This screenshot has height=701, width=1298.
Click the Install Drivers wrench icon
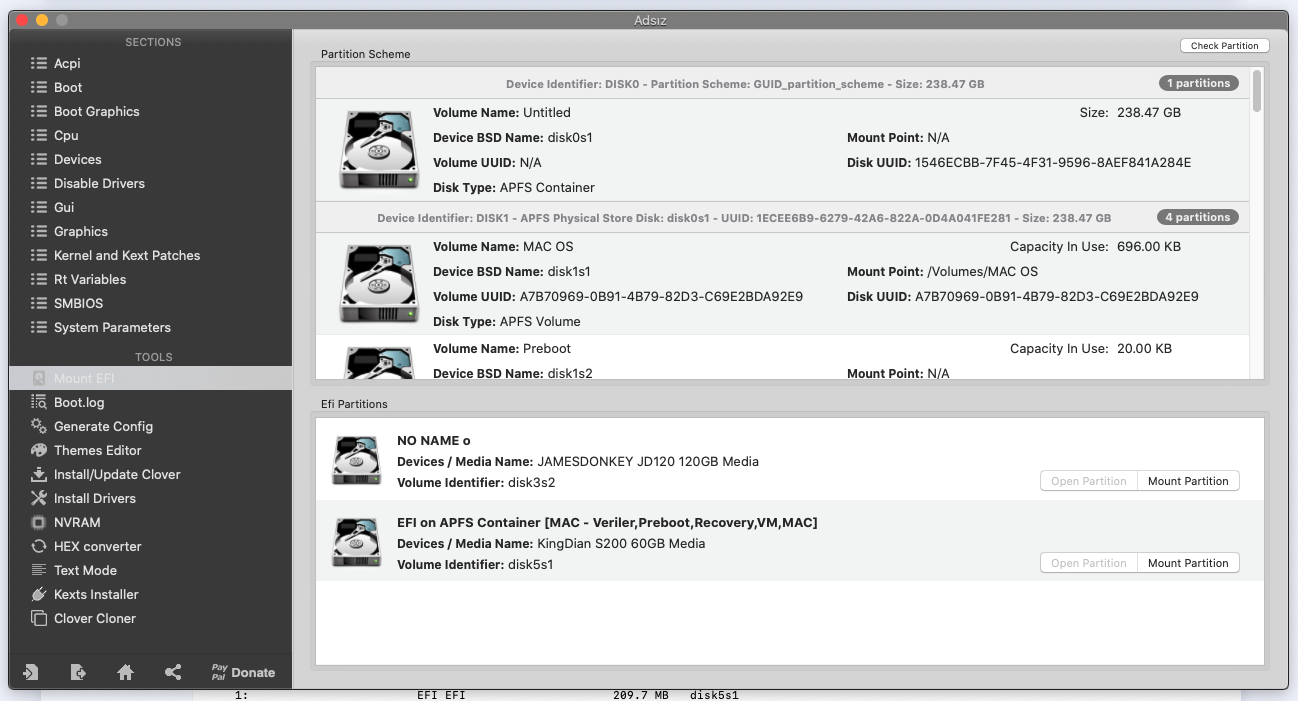39,498
